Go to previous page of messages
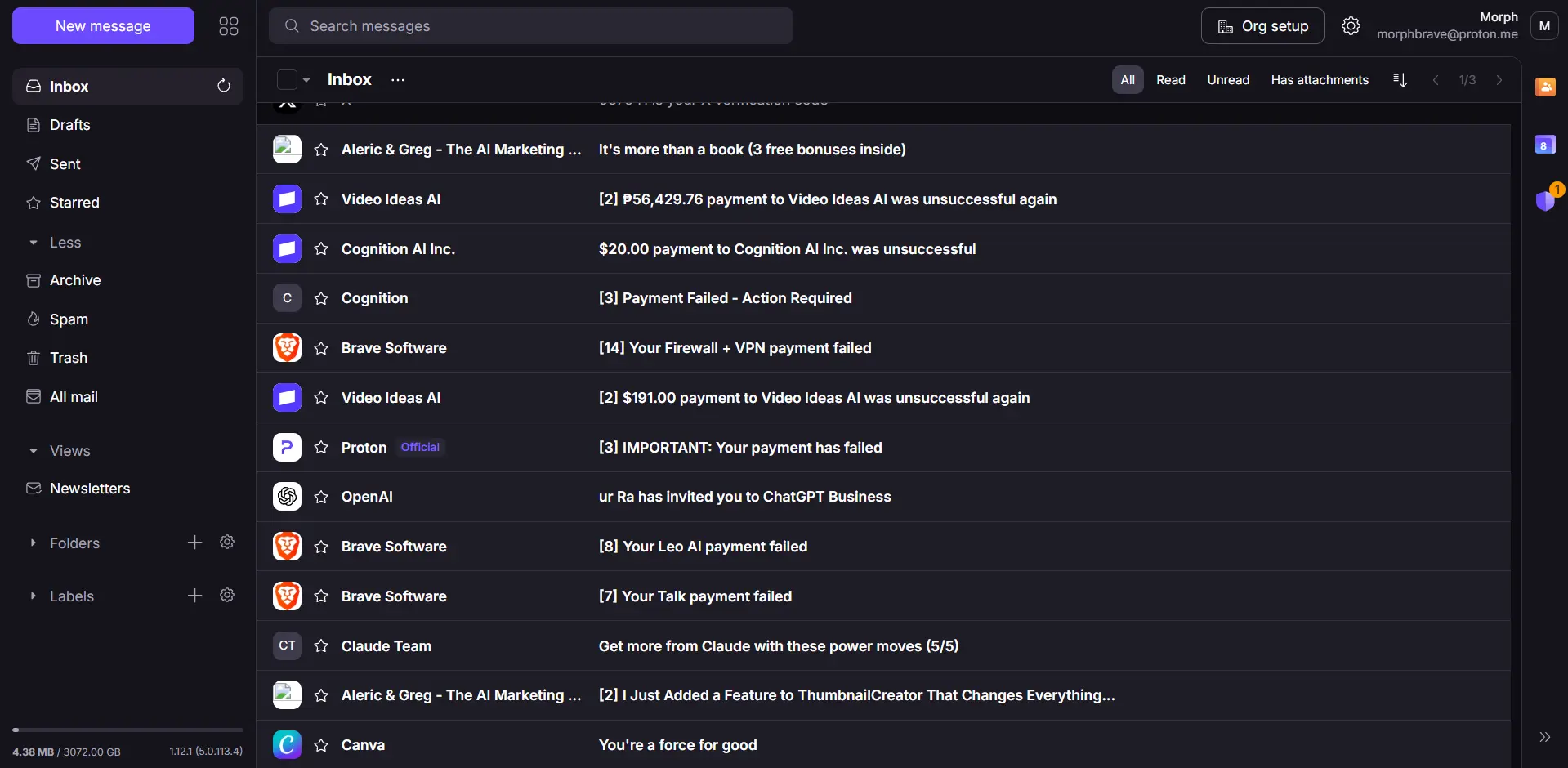Image resolution: width=1568 pixels, height=768 pixels. pyautogui.click(x=1436, y=80)
